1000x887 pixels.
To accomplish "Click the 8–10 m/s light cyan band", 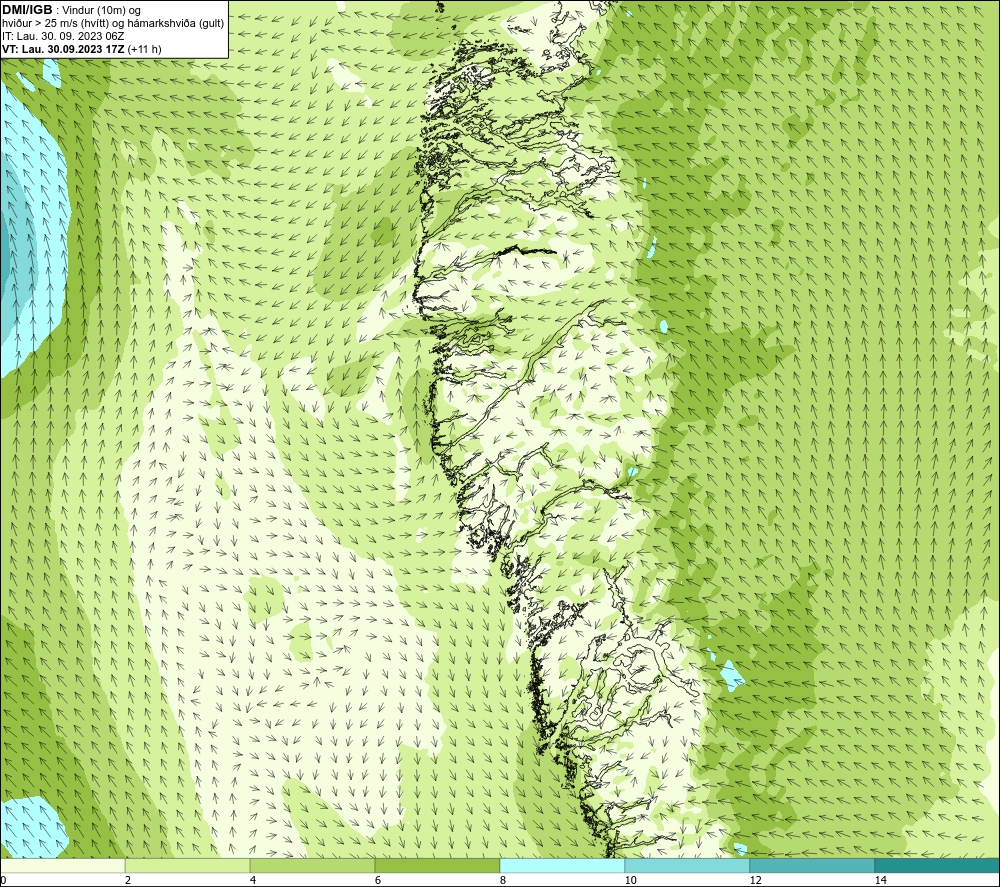I will click(562, 865).
